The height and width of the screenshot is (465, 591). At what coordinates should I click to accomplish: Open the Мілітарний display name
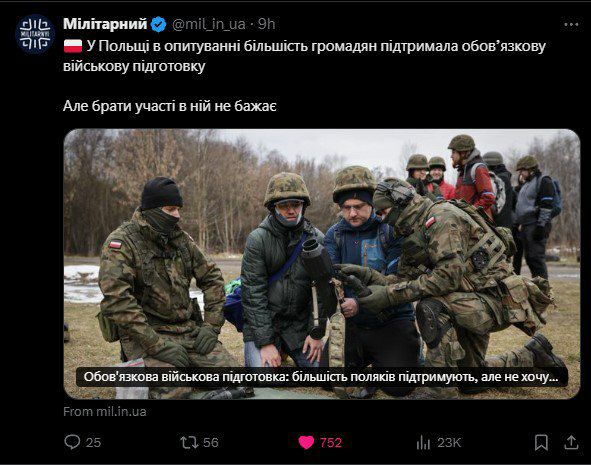[x=105, y=24]
